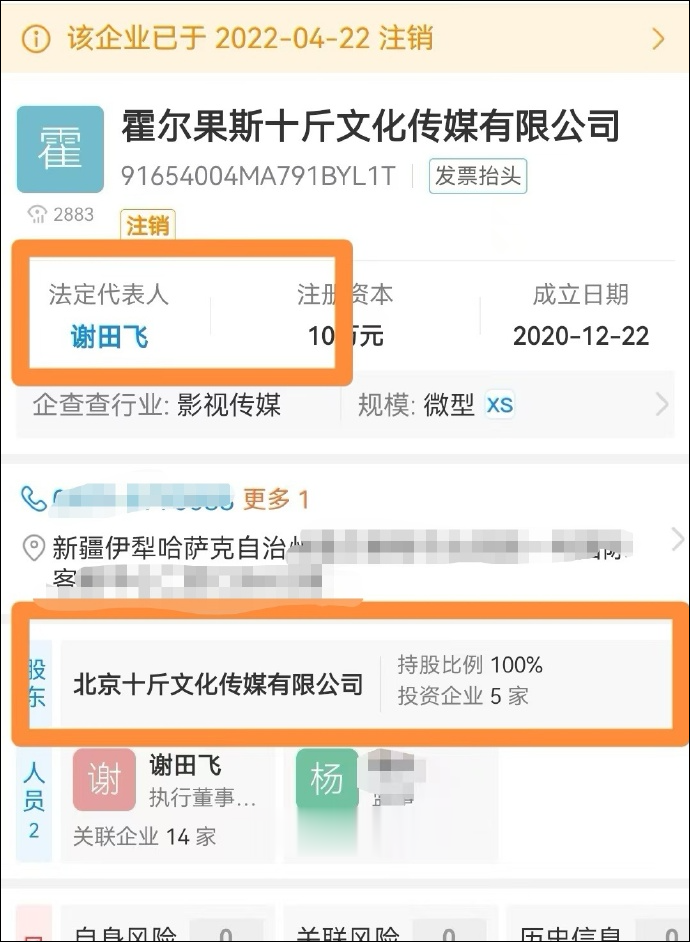This screenshot has height=942, width=690.
Task: Click the 注销 status tag
Action: [x=148, y=225]
